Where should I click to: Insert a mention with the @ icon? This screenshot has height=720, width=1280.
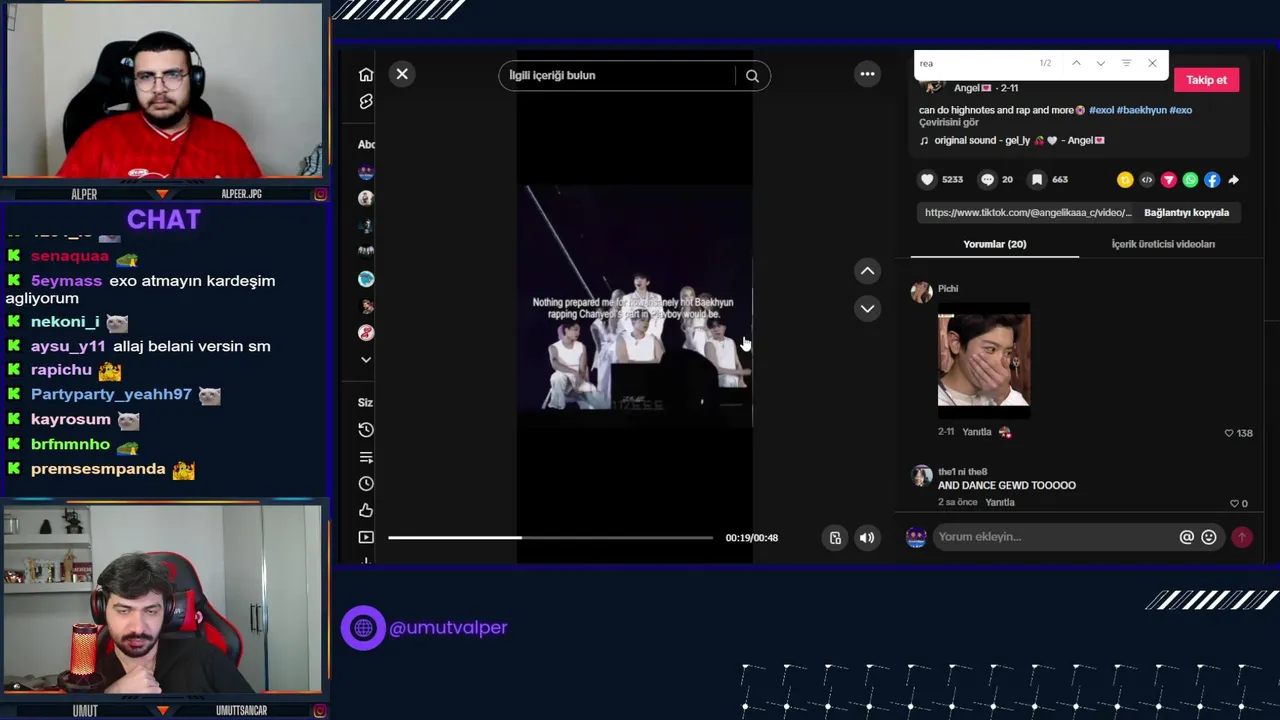point(1186,537)
